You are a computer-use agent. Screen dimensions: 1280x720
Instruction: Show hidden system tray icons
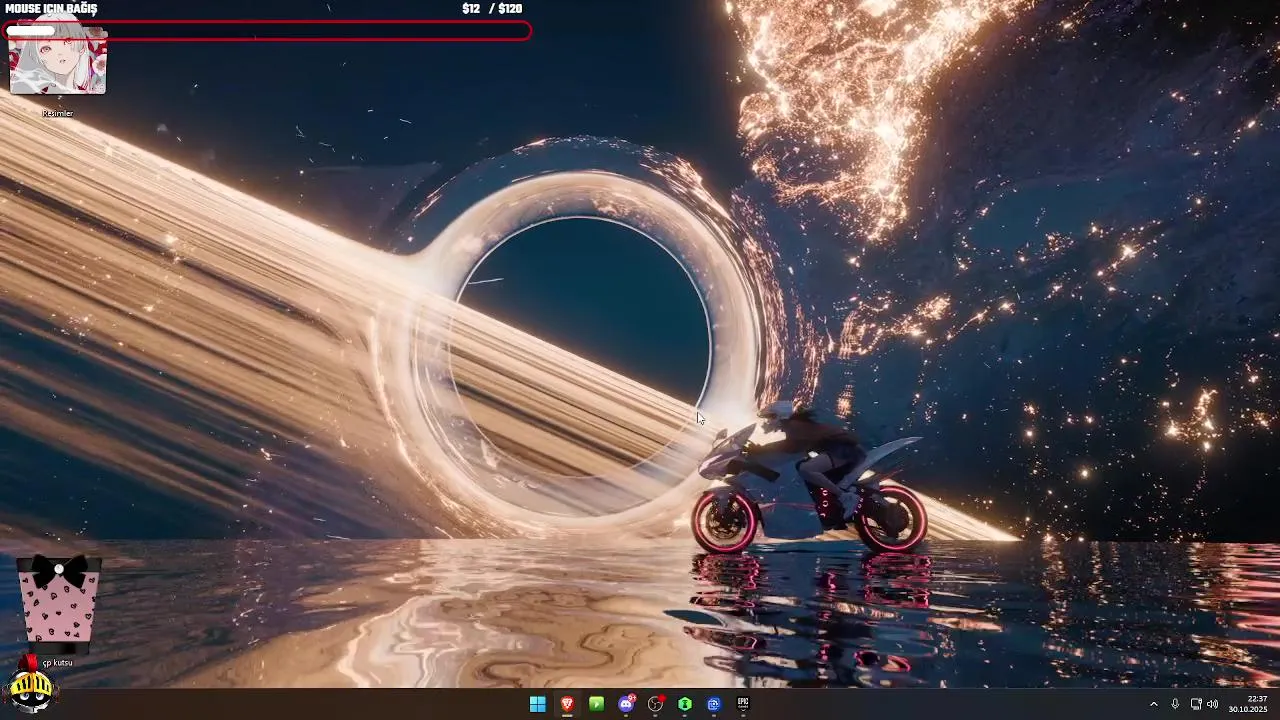pyautogui.click(x=1153, y=704)
